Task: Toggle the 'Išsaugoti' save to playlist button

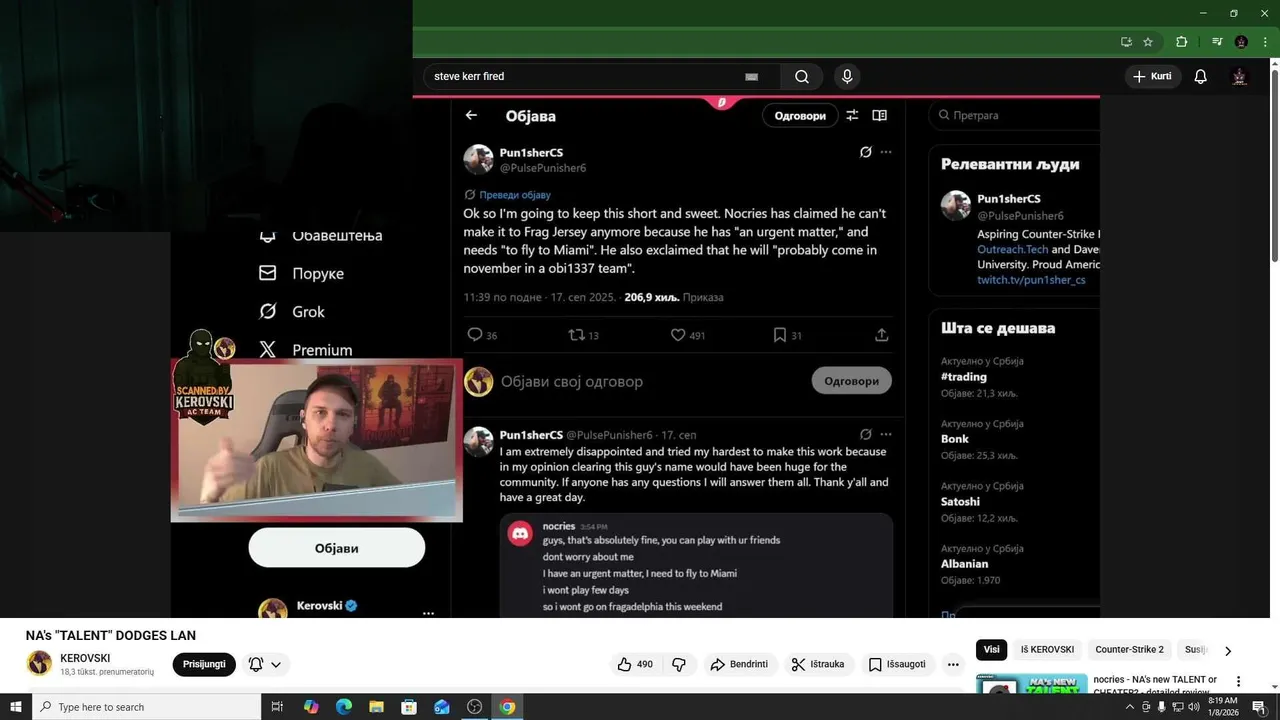Action: point(898,664)
